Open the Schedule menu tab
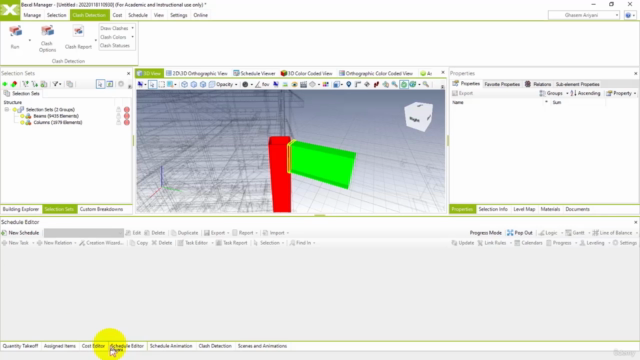Screen dimensions: 640x360 coord(138,15)
